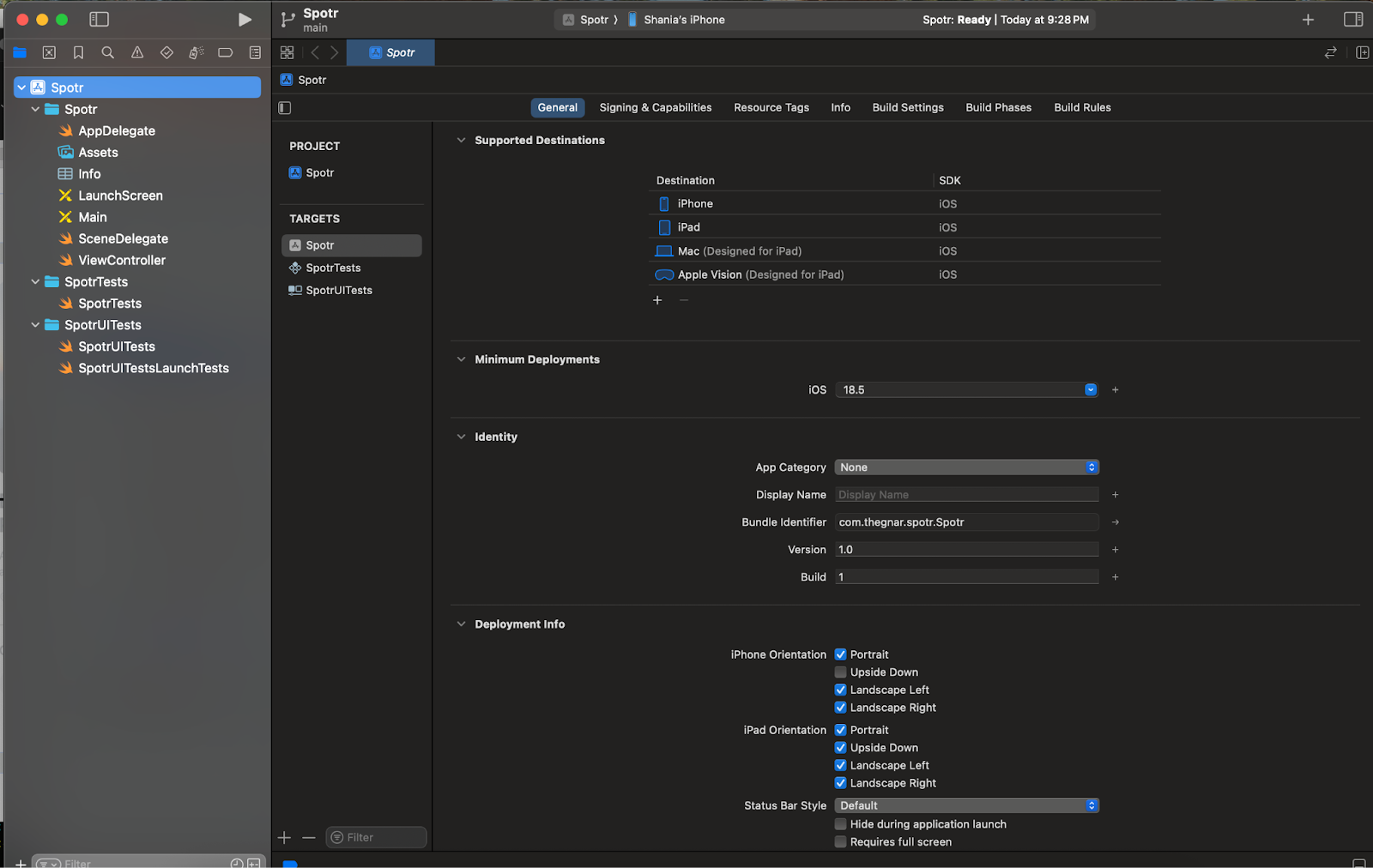Image resolution: width=1373 pixels, height=868 pixels.
Task: Open the Project navigator folder icon
Action: (x=20, y=52)
